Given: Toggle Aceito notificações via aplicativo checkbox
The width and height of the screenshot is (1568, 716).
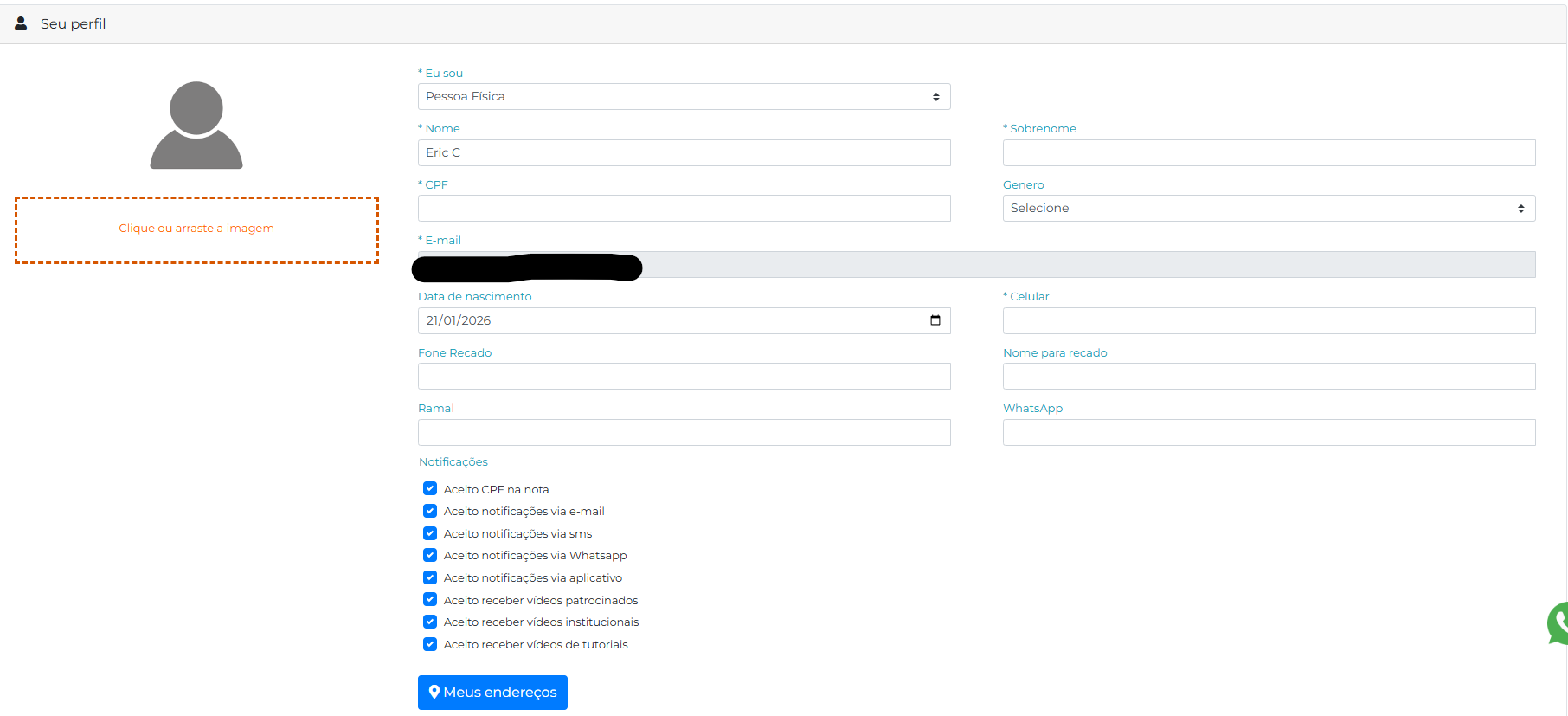Looking at the screenshot, I should 430,577.
